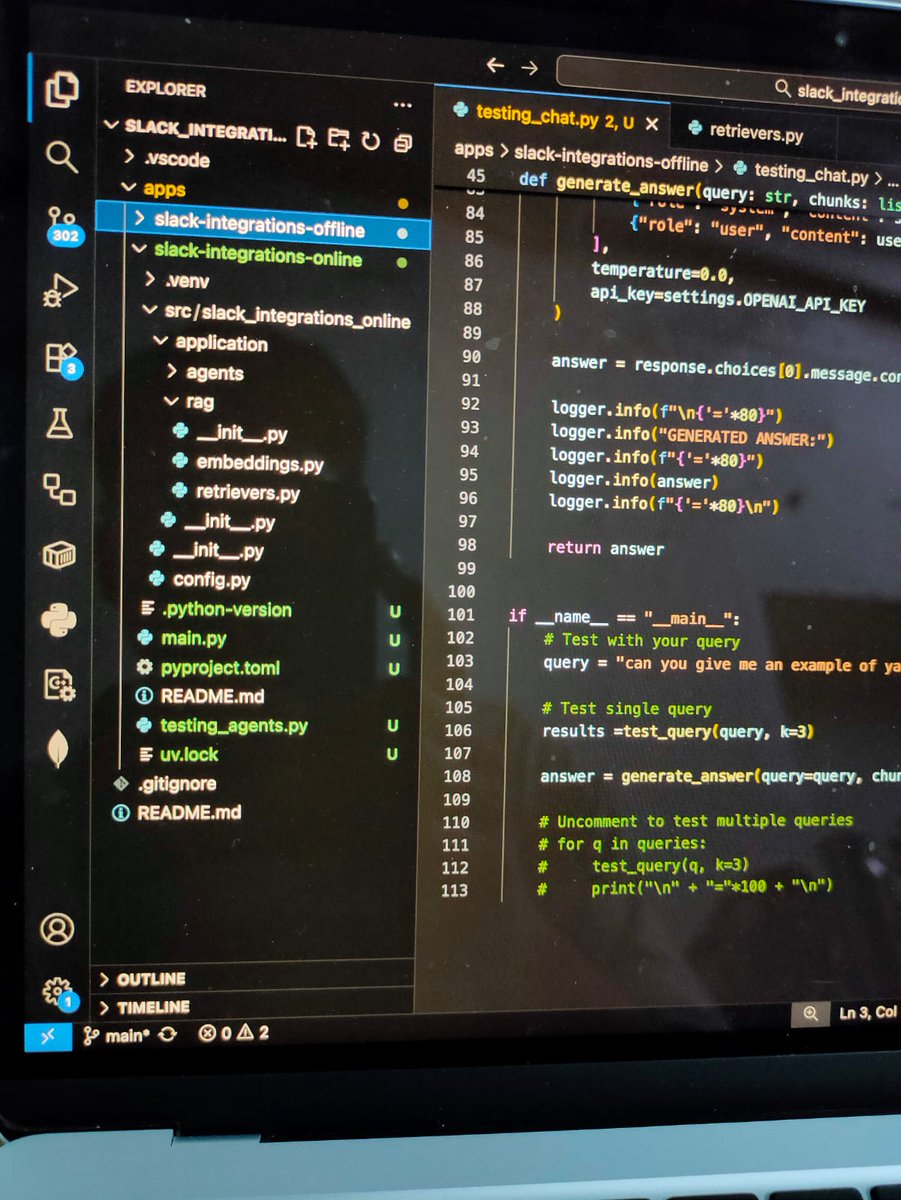The width and height of the screenshot is (901, 1200).
Task: Click the New Folder icon in Explorer
Action: (x=339, y=138)
